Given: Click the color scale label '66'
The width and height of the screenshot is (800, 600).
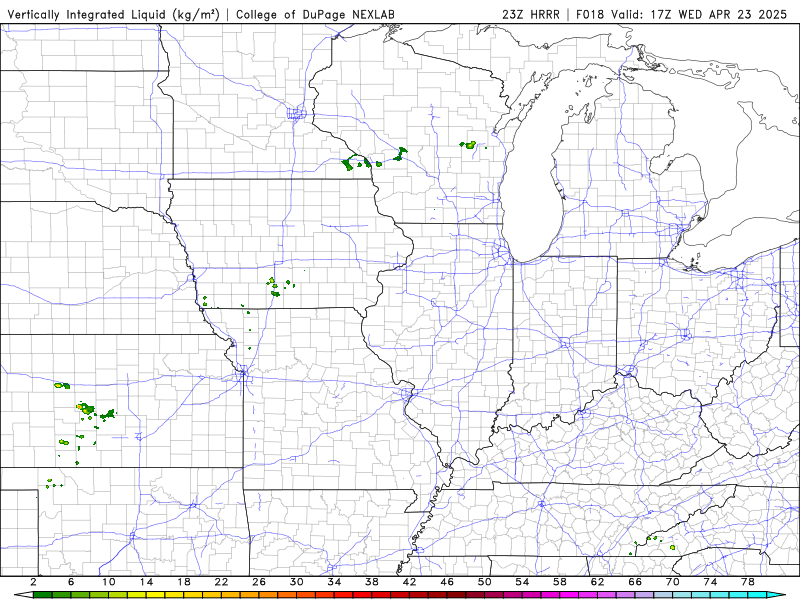Looking at the screenshot, I should pos(635,582).
